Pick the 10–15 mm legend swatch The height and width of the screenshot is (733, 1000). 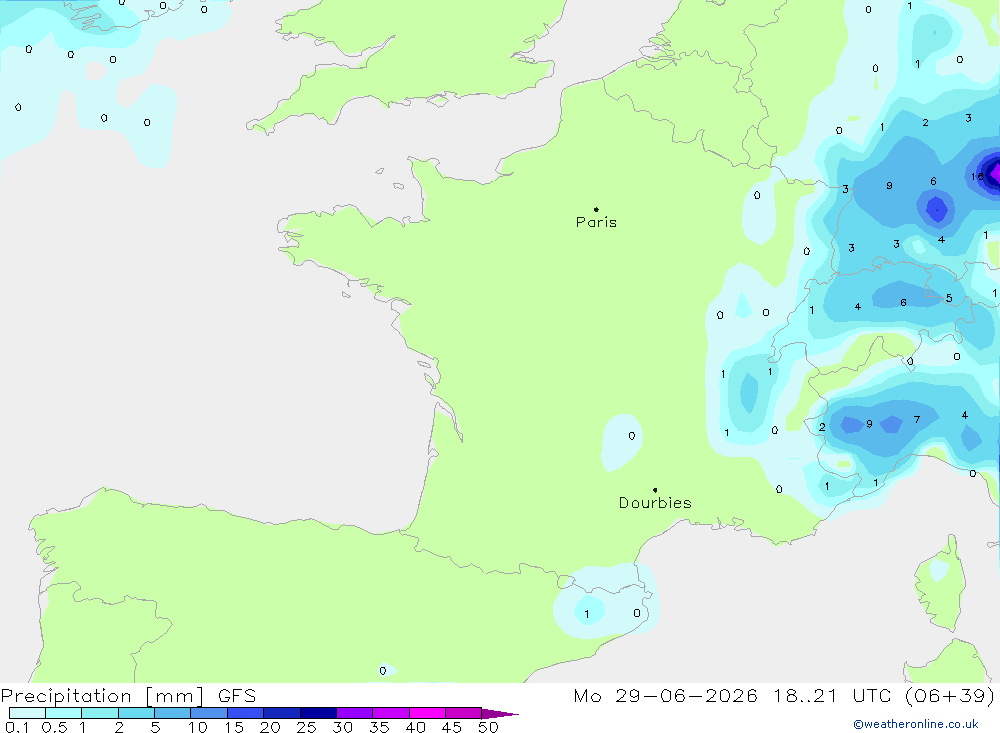click(209, 713)
